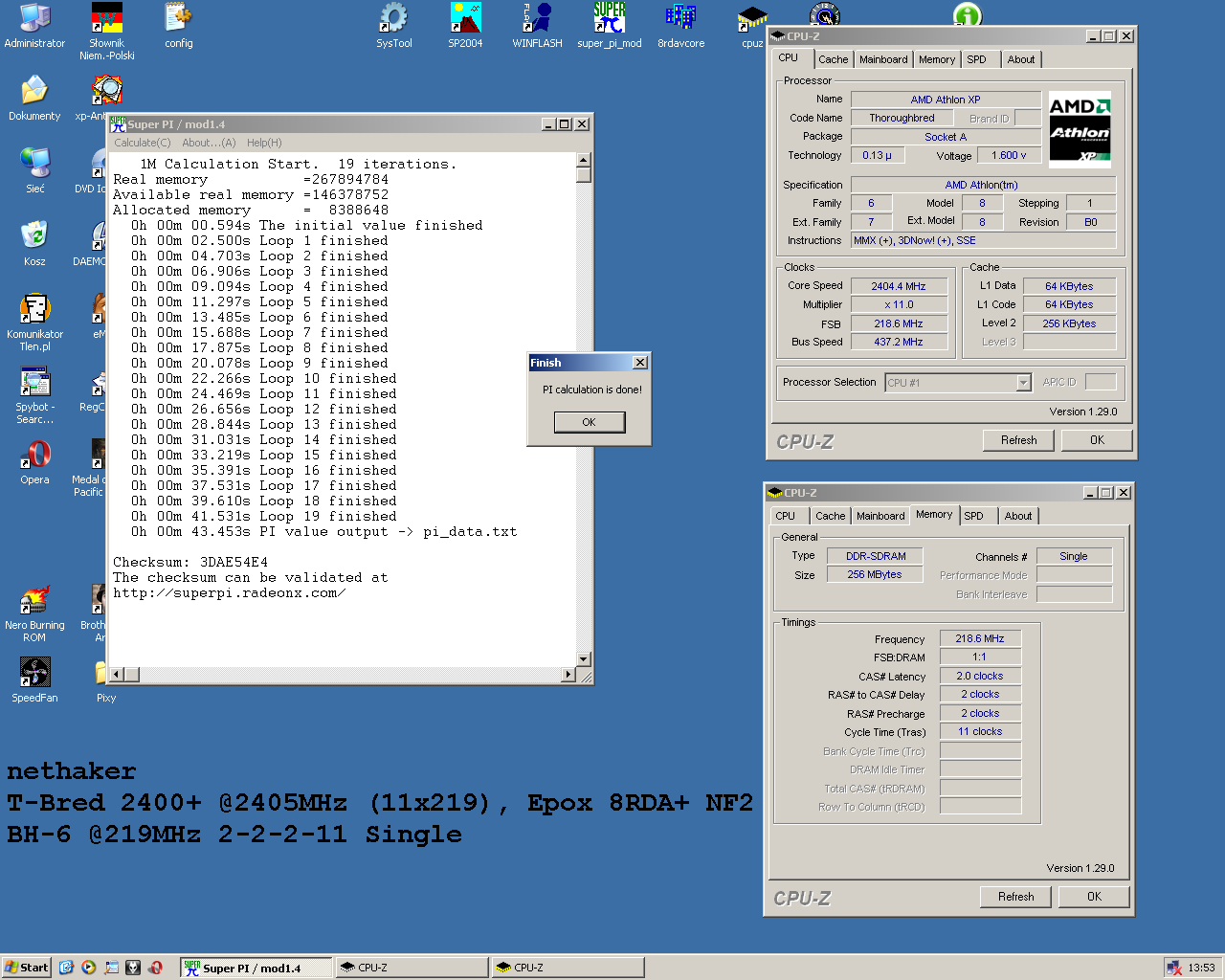The image size is (1225, 980).
Task: Click Core Speed value 2404.4 MHz
Action: (x=899, y=286)
